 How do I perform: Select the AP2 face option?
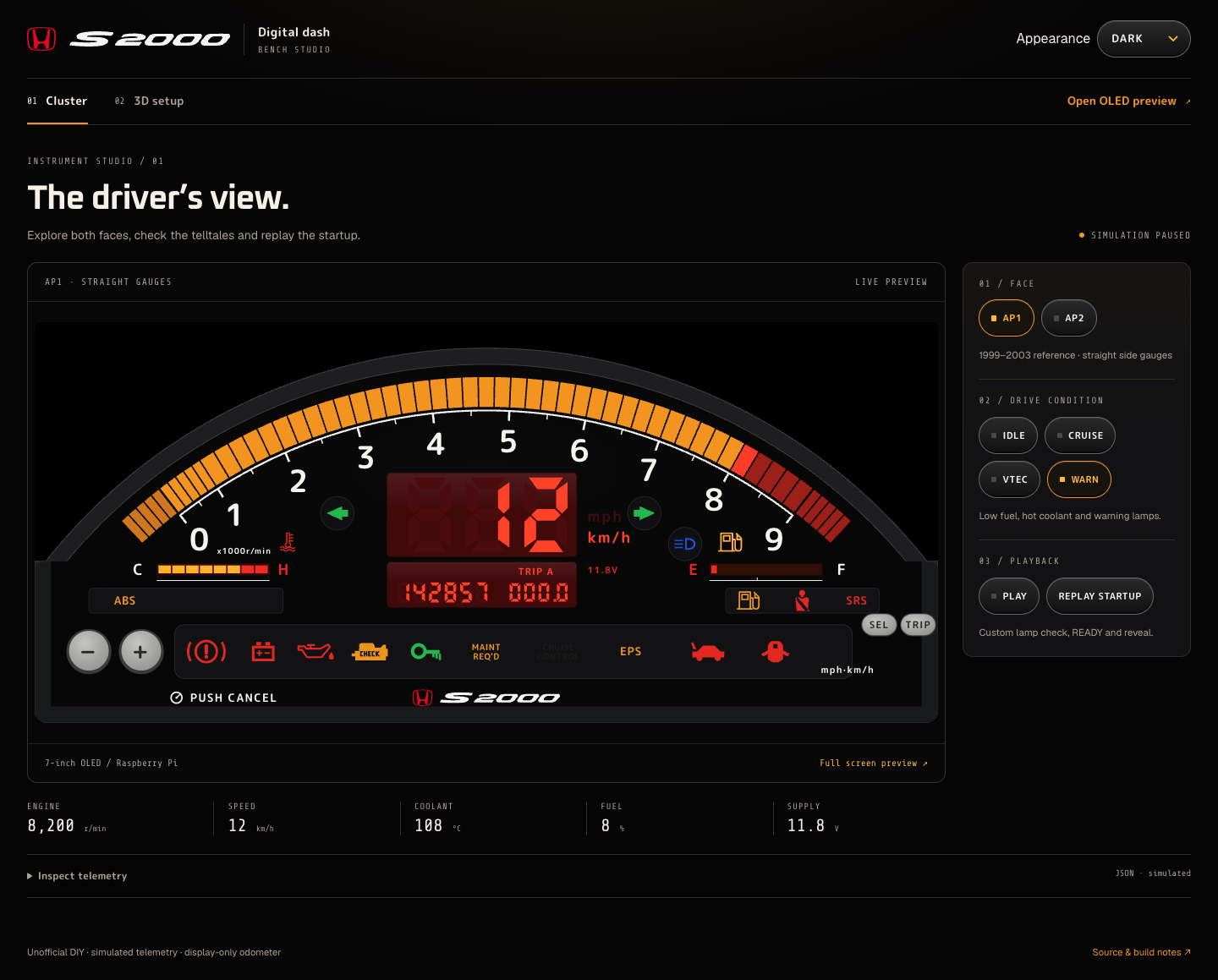coord(1069,318)
